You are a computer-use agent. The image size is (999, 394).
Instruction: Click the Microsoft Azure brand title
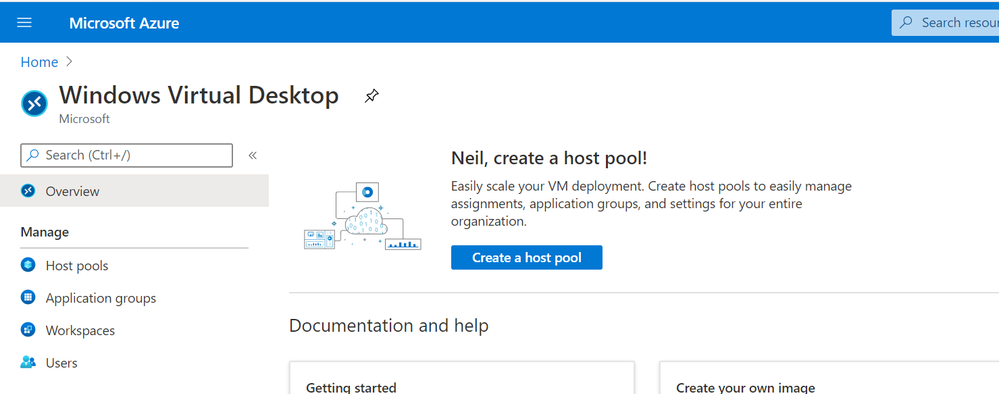pos(124,24)
